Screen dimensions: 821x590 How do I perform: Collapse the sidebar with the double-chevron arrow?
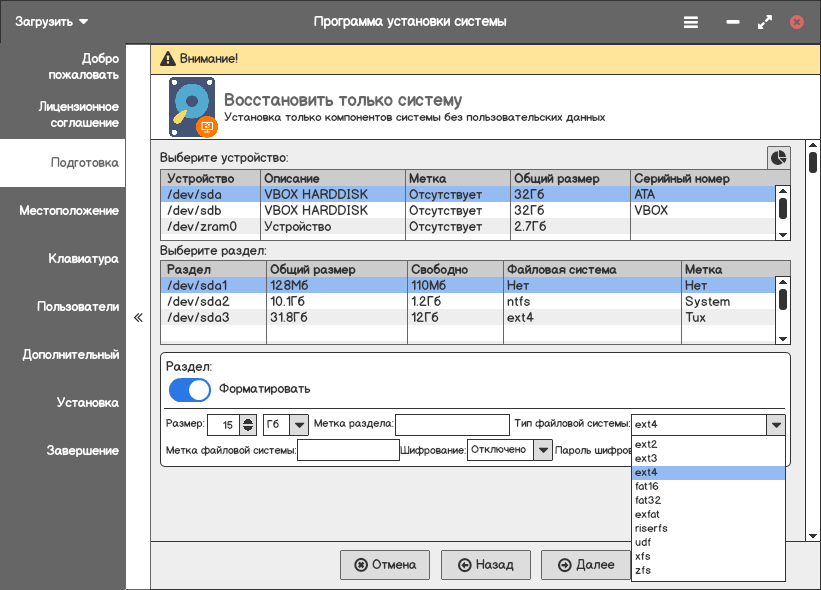[138, 317]
